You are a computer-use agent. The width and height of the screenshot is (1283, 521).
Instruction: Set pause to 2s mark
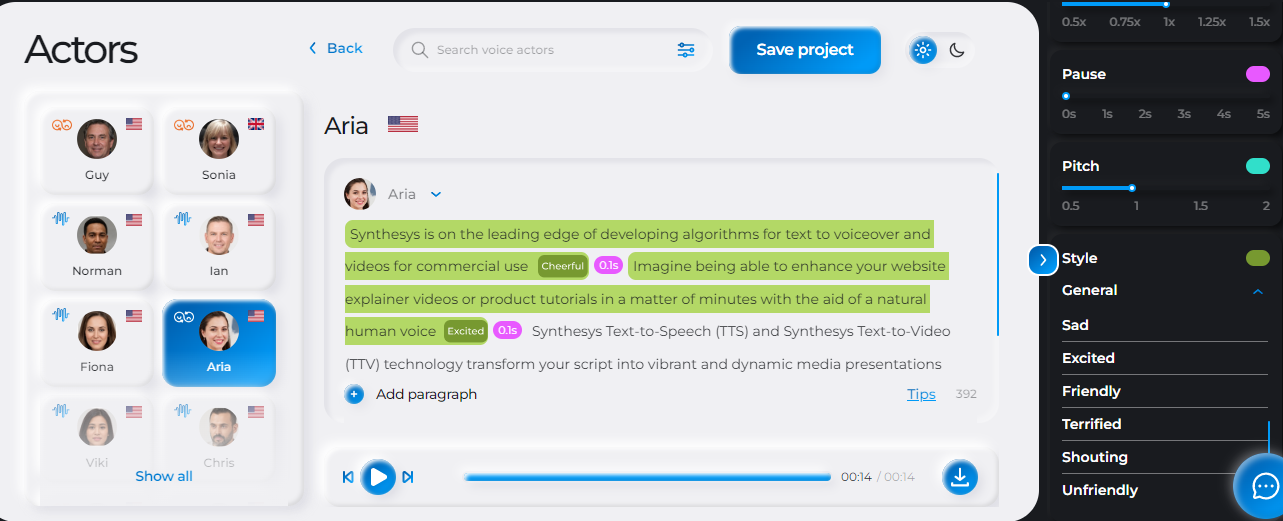point(1145,113)
